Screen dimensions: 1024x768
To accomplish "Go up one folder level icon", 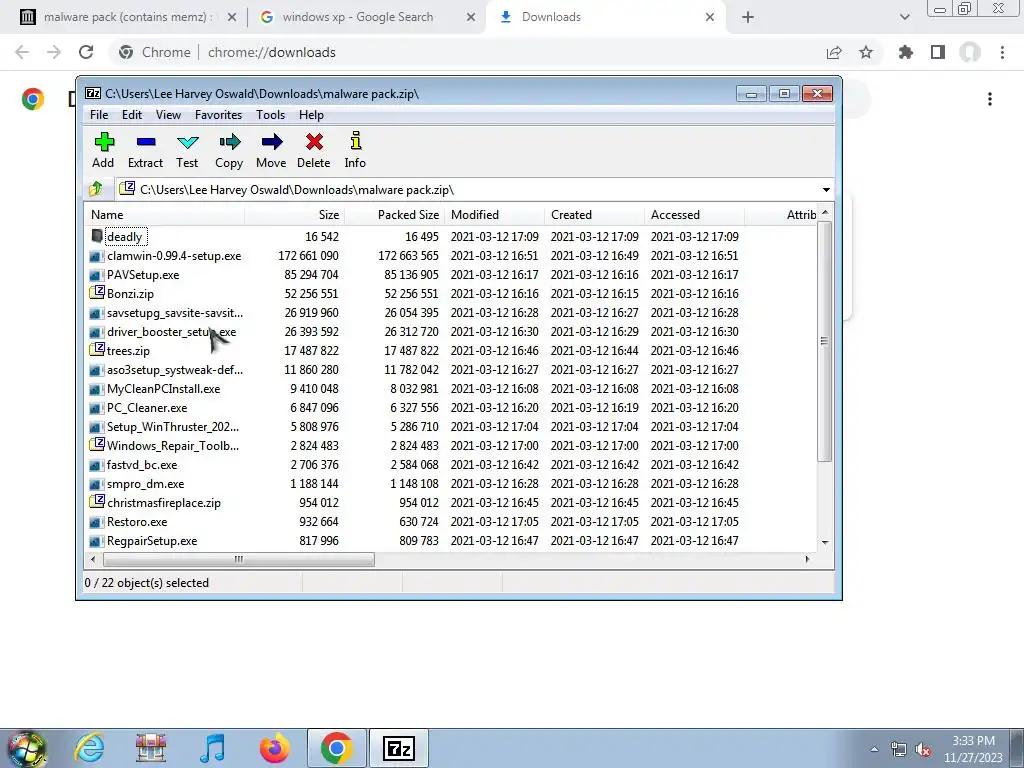I will pos(97,189).
